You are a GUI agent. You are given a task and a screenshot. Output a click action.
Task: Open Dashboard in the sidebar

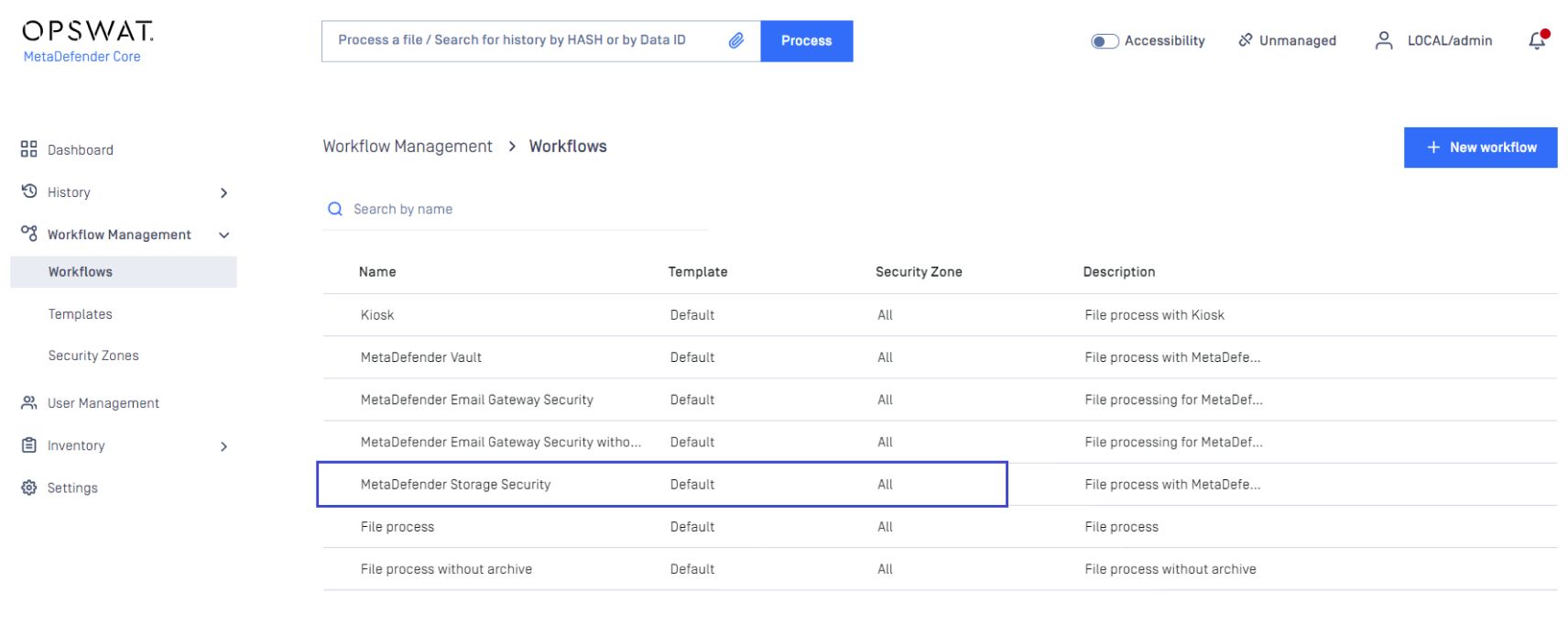81,150
